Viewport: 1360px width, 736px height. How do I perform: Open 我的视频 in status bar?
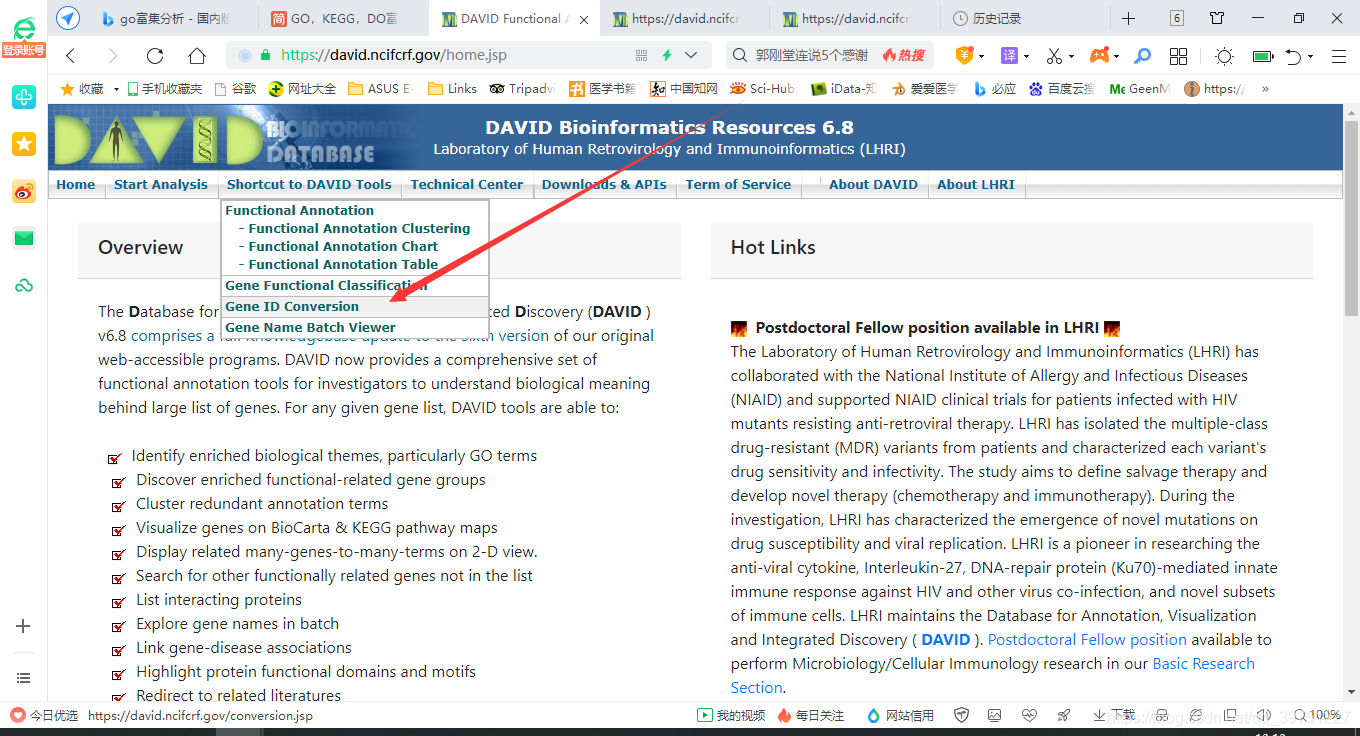click(x=731, y=715)
